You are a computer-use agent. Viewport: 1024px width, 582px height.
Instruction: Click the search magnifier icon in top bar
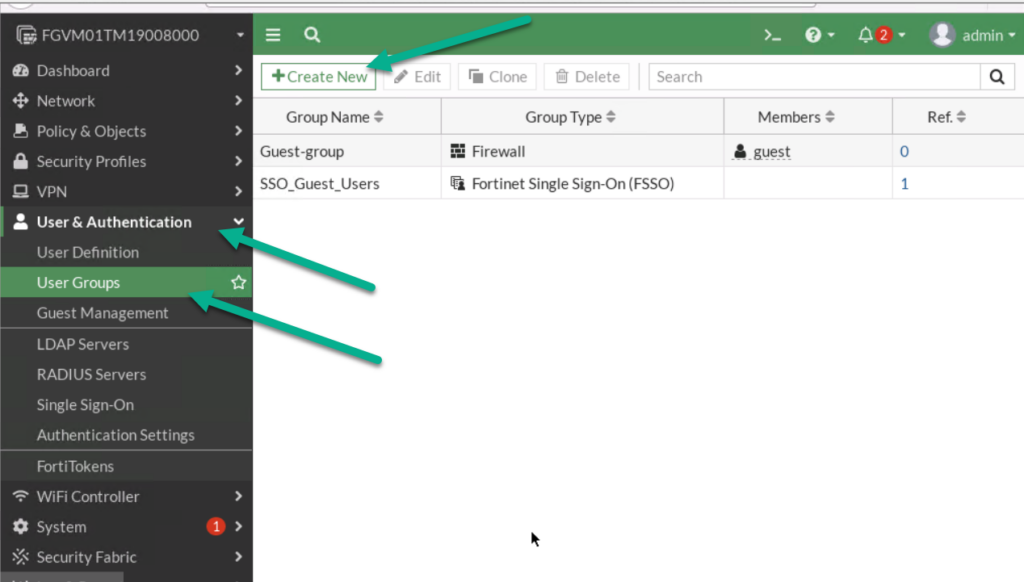pos(311,34)
